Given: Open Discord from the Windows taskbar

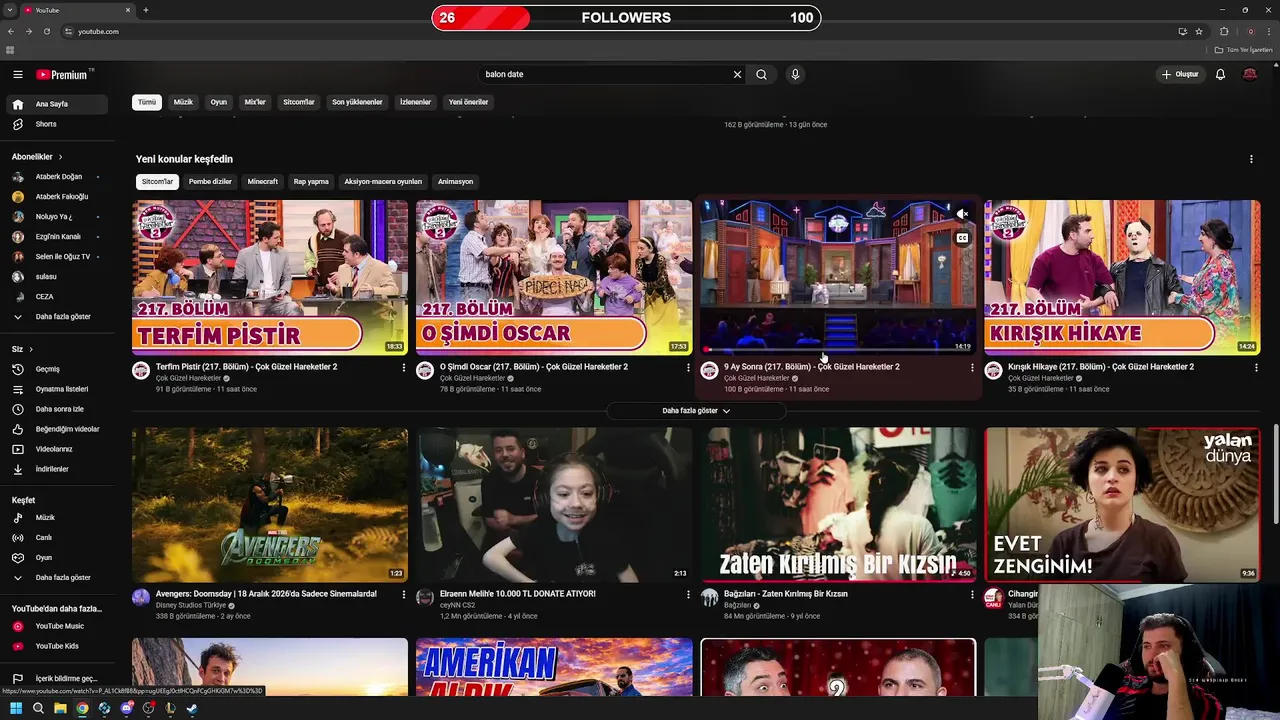Looking at the screenshot, I should 126,708.
